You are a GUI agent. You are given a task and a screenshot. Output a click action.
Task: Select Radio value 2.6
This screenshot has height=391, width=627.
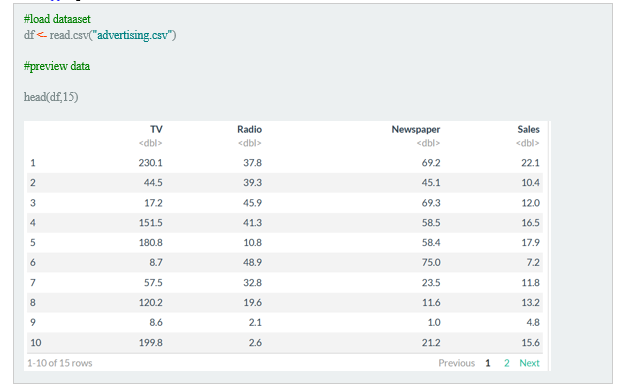point(255,343)
